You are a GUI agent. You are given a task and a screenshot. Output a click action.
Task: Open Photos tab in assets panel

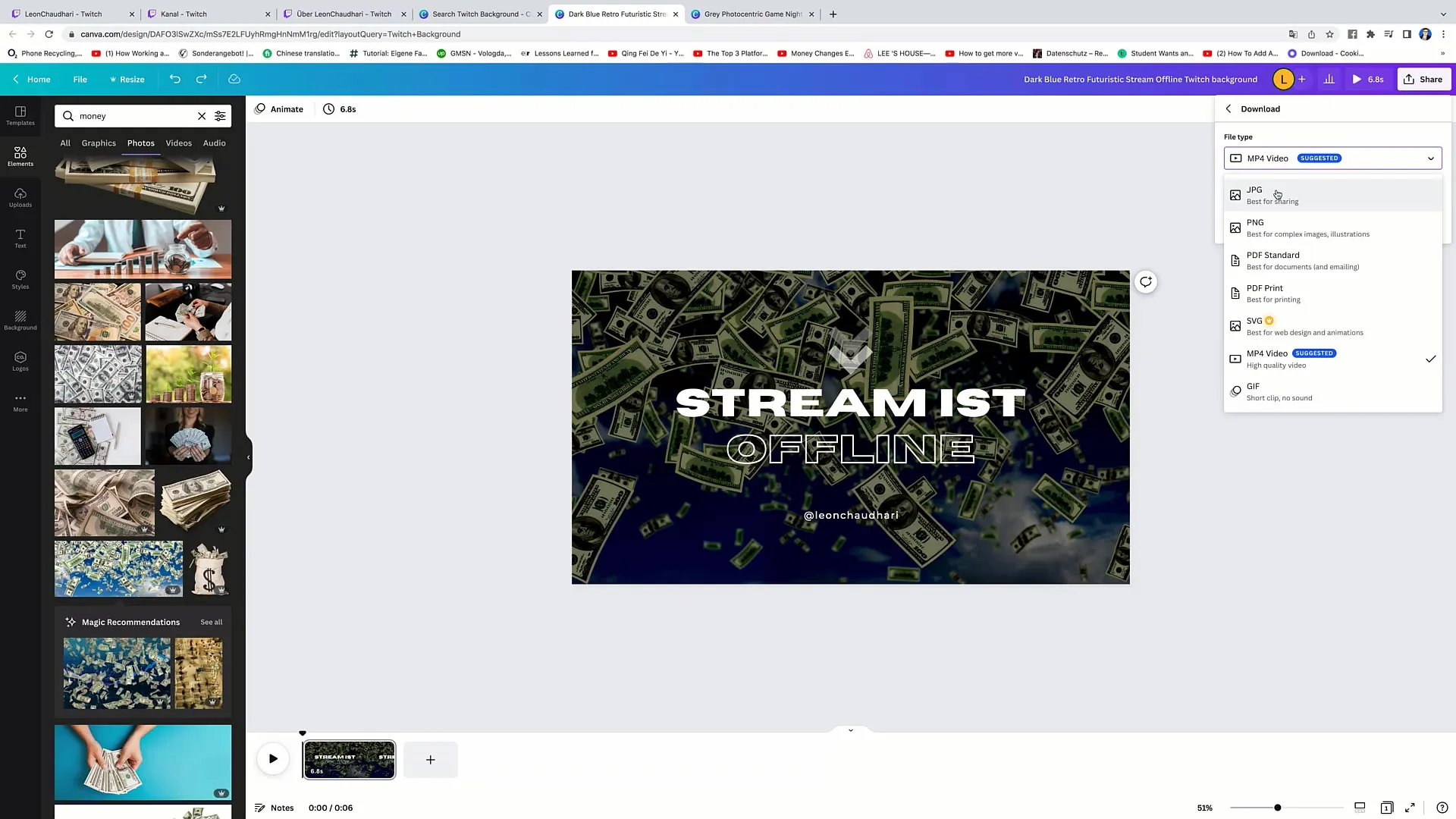[141, 142]
